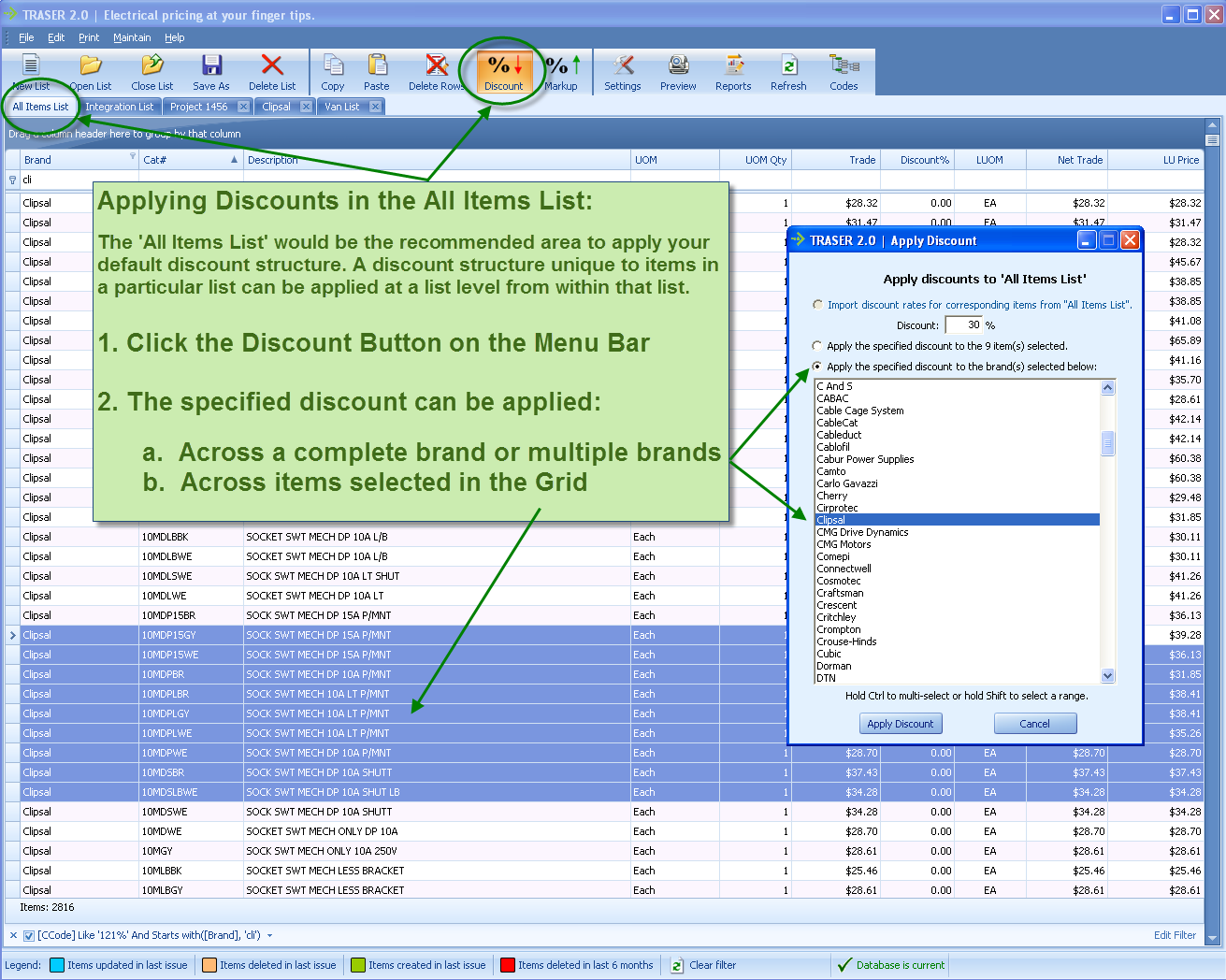Click the orange deleted last issue swatch
The width and height of the screenshot is (1226, 980).
point(209,965)
